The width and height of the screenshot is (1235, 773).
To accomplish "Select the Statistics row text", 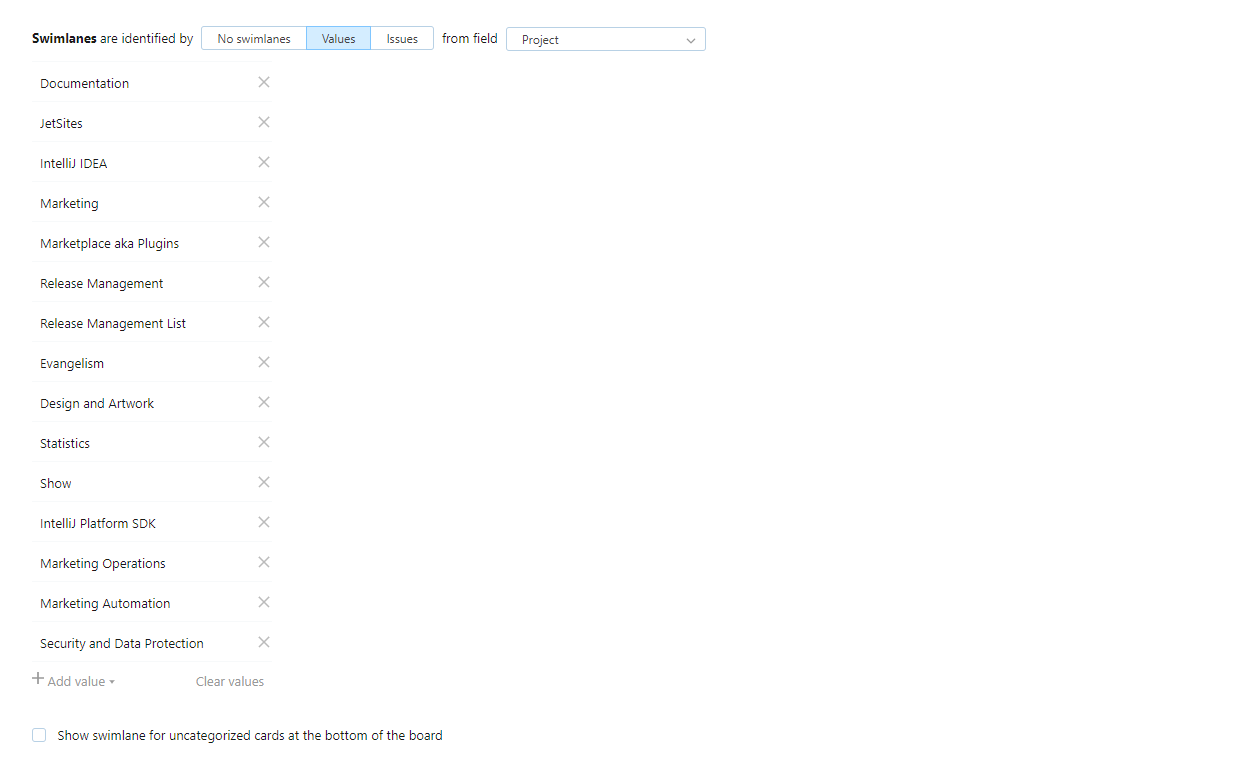I will tap(65, 443).
